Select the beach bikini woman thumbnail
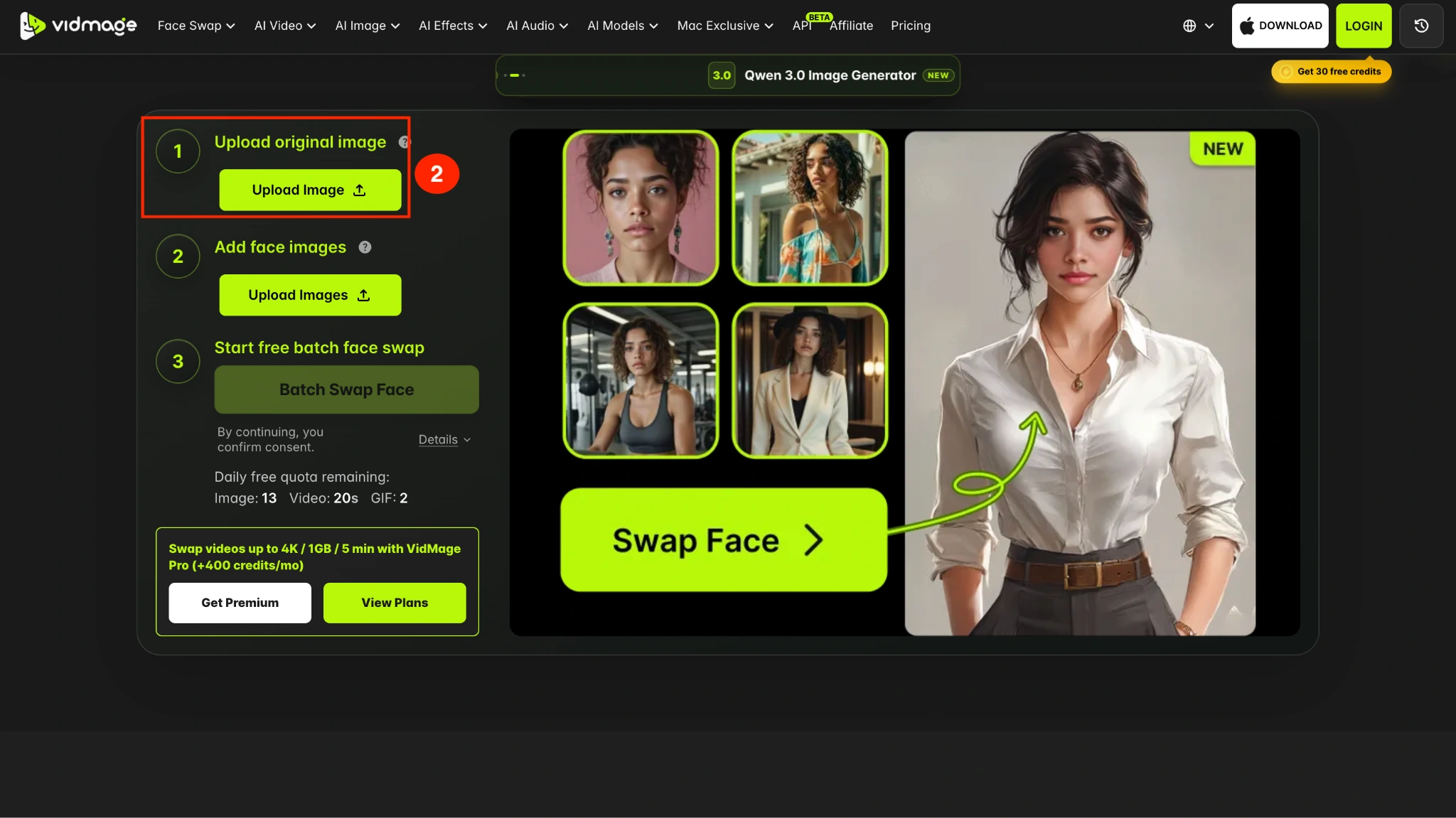The height and width of the screenshot is (818, 1456). click(x=810, y=208)
